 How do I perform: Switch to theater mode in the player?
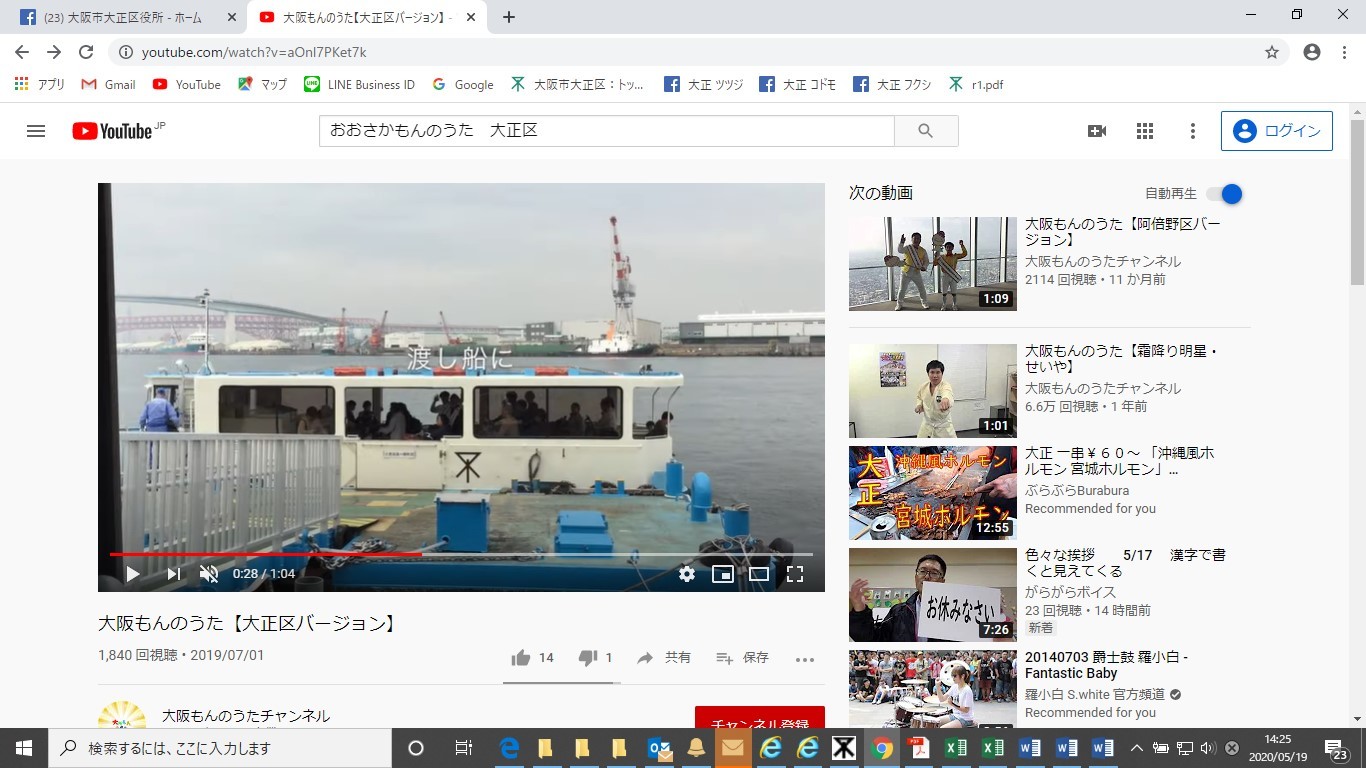click(758, 574)
